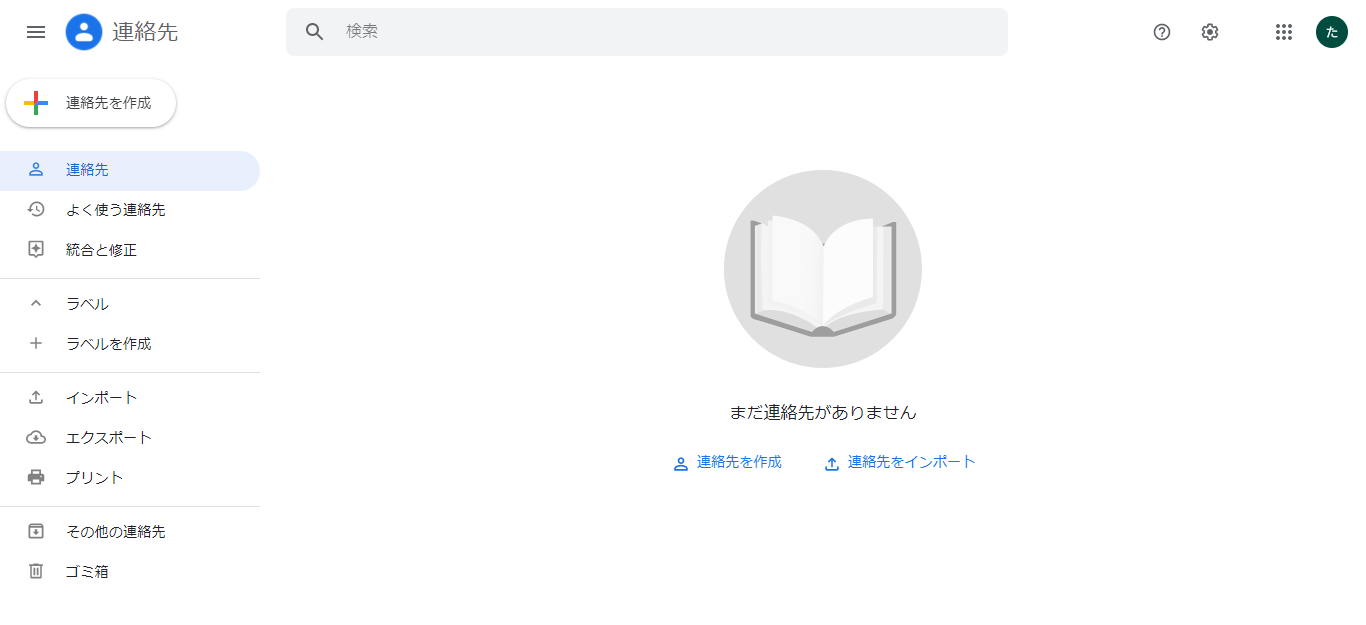
Task: Open 統合と修正
Action: (130, 250)
